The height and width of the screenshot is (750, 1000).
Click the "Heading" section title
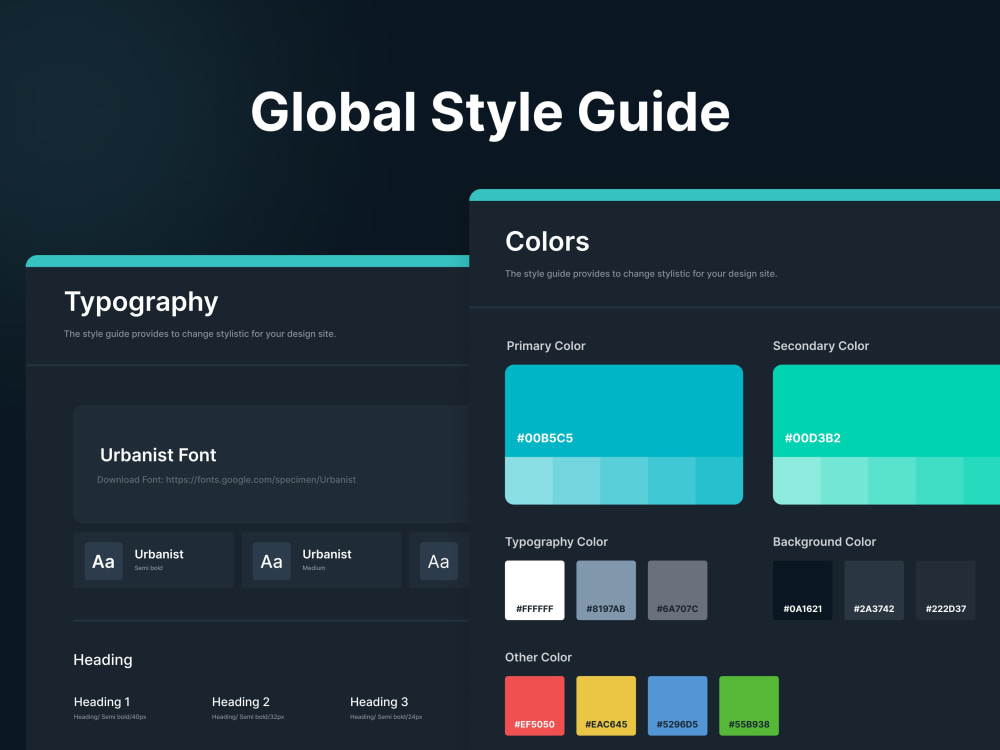coord(103,660)
